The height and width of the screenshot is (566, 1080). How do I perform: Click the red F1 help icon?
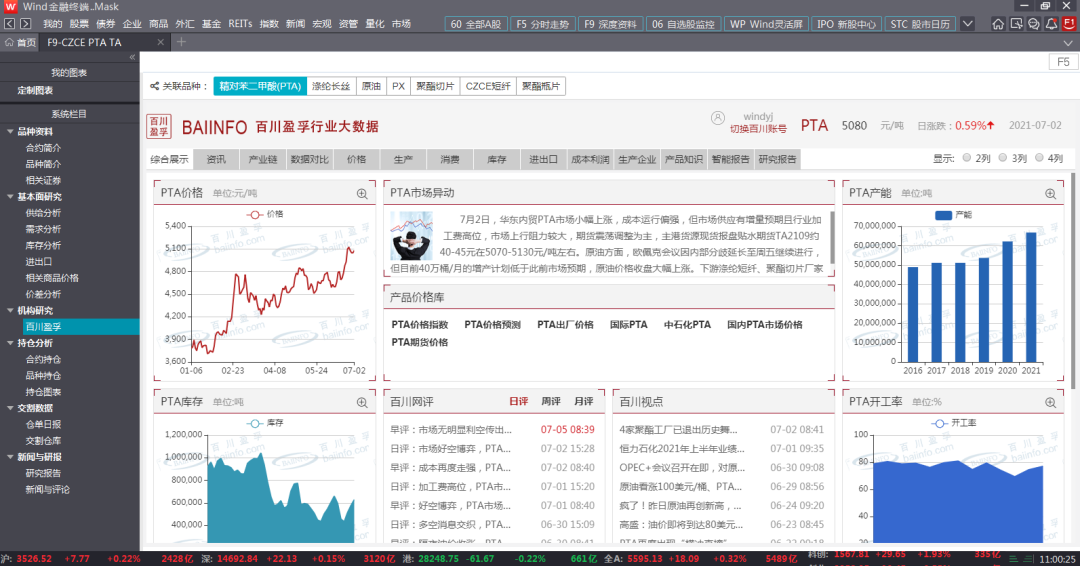tap(1070, 23)
